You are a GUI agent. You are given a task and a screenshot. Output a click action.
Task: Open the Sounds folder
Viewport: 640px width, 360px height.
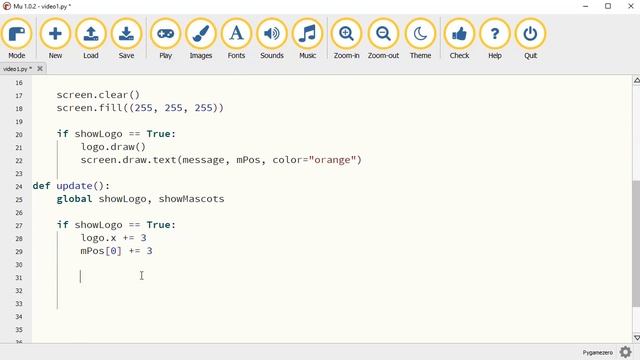[272, 39]
